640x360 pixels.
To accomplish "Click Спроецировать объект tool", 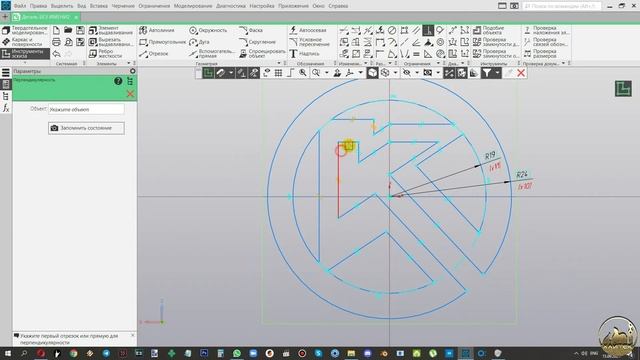I will click(x=262, y=53).
